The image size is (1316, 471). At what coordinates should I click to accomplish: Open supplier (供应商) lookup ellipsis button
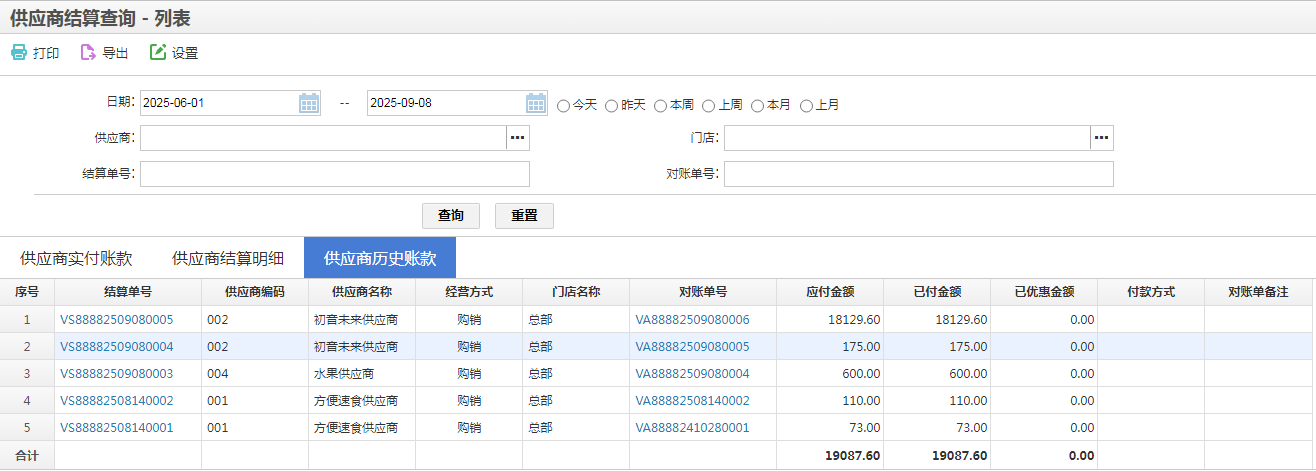(x=518, y=138)
